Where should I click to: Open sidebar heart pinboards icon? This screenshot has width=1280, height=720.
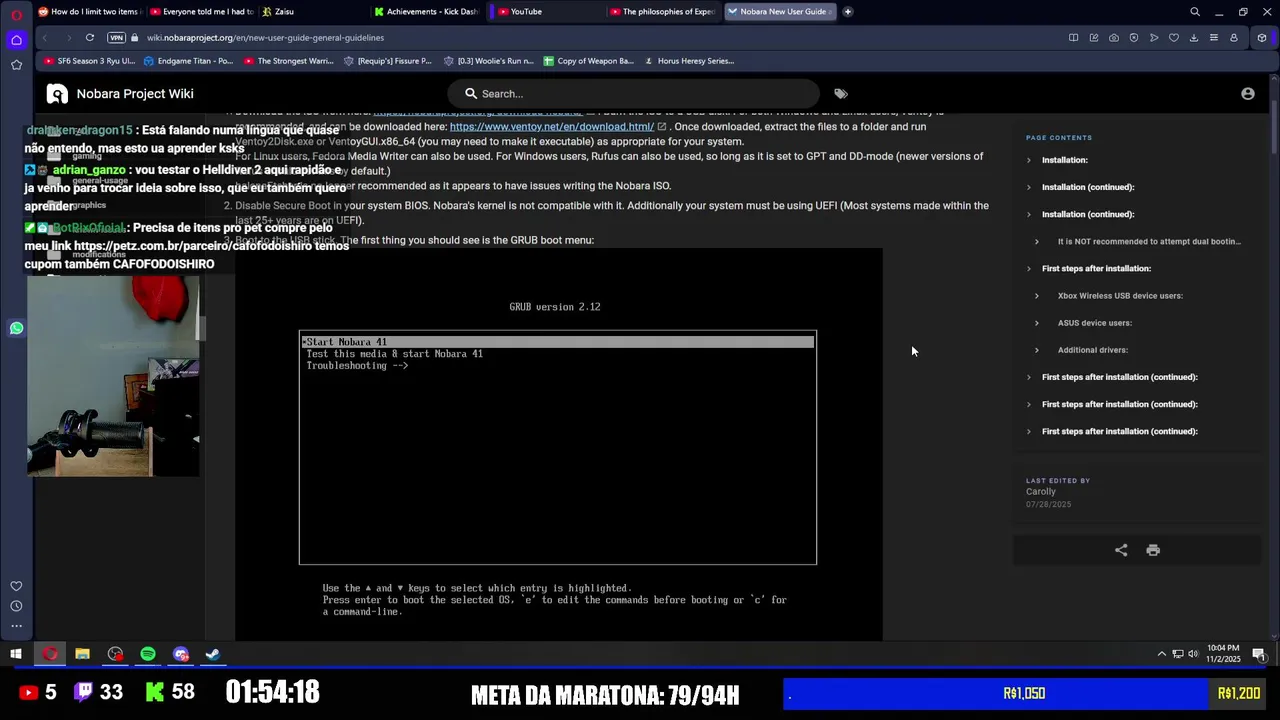pos(16,586)
